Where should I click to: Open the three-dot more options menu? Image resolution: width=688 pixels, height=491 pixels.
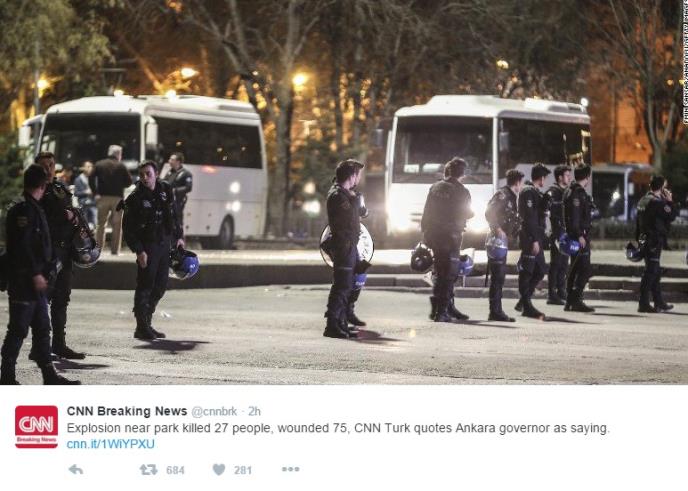pos(290,469)
